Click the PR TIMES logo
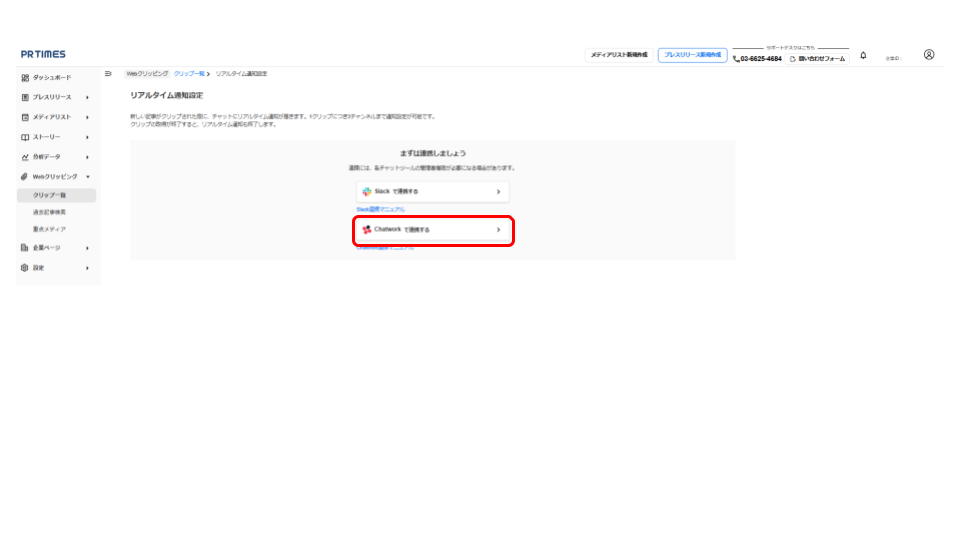This screenshot has width=960, height=540. (43, 54)
